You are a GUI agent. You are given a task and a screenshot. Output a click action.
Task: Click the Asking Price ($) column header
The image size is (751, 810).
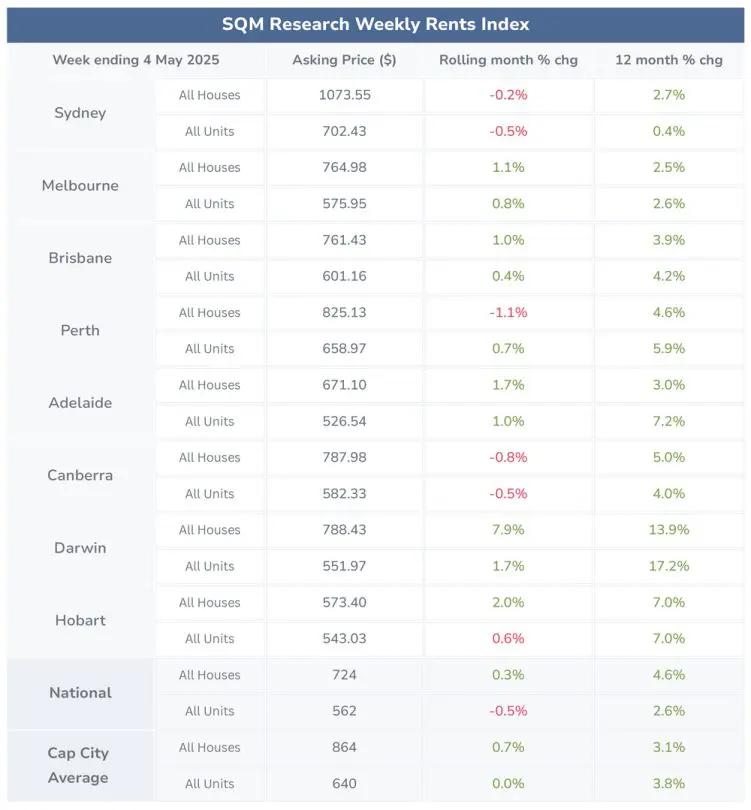344,60
